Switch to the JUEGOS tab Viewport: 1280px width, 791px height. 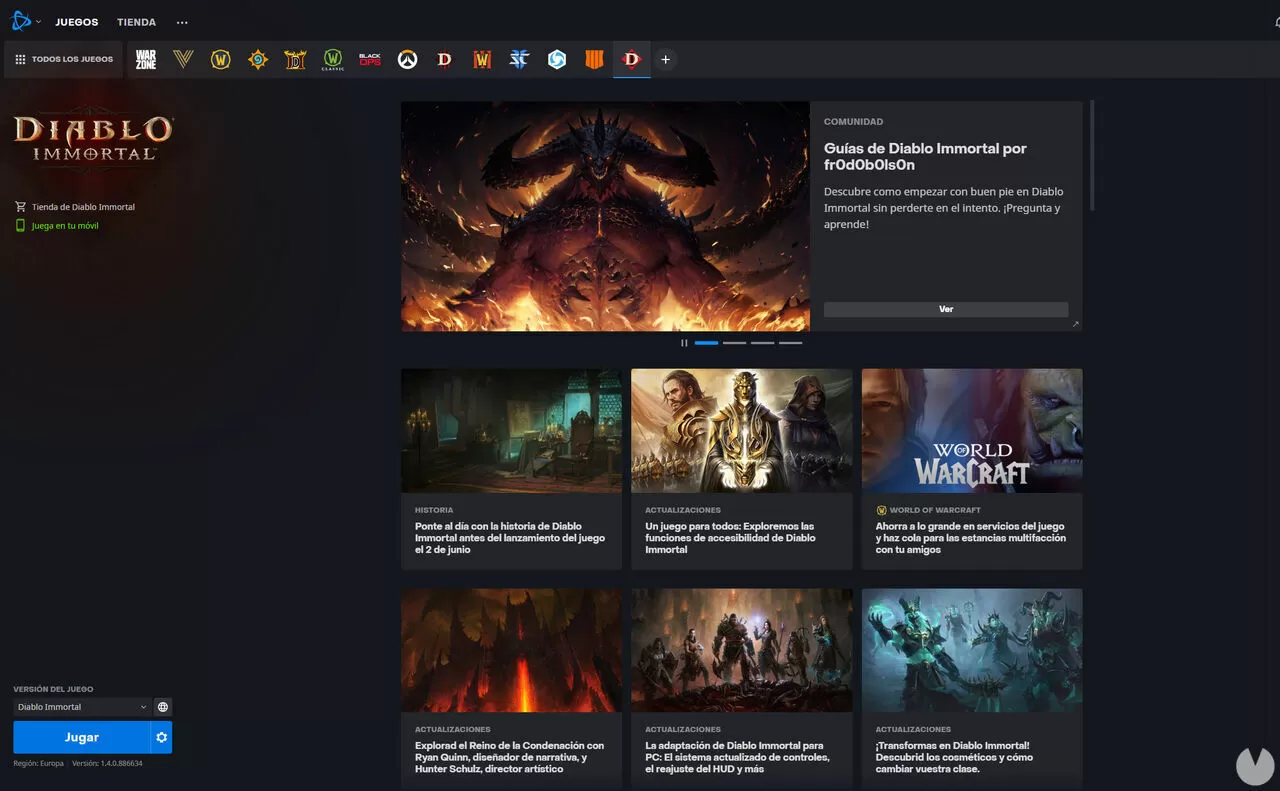(77, 22)
